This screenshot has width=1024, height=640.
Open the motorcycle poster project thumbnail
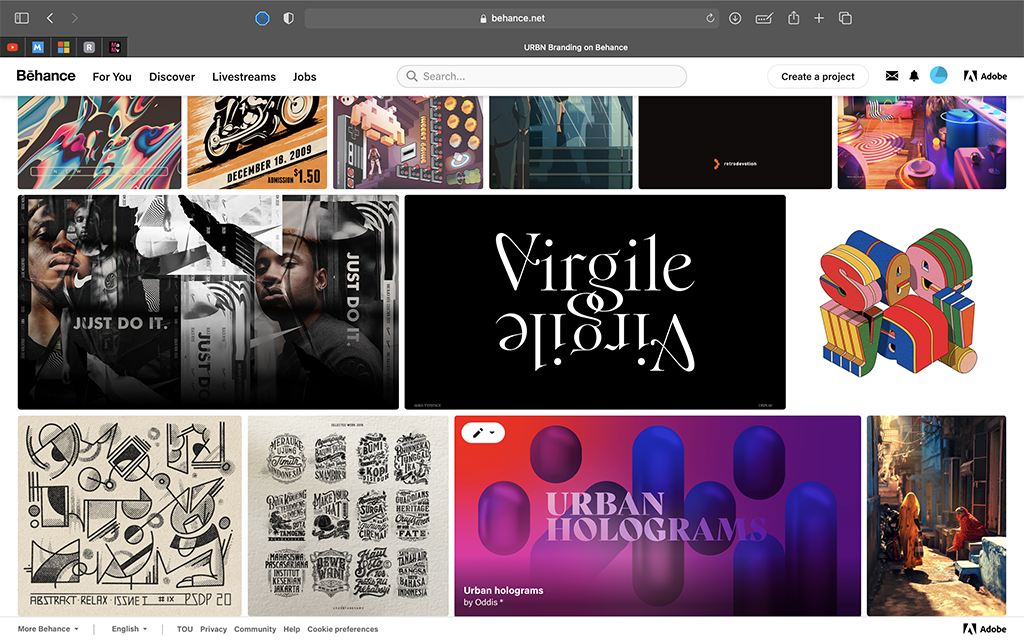257,142
